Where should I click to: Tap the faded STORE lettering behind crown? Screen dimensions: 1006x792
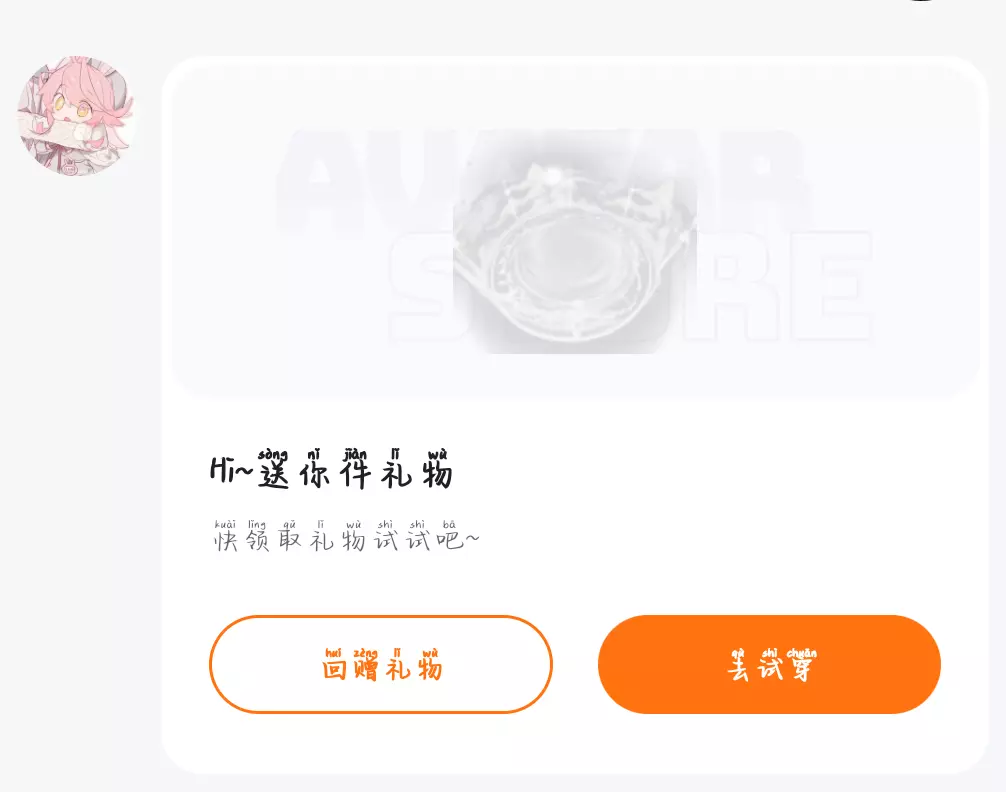tap(630, 286)
